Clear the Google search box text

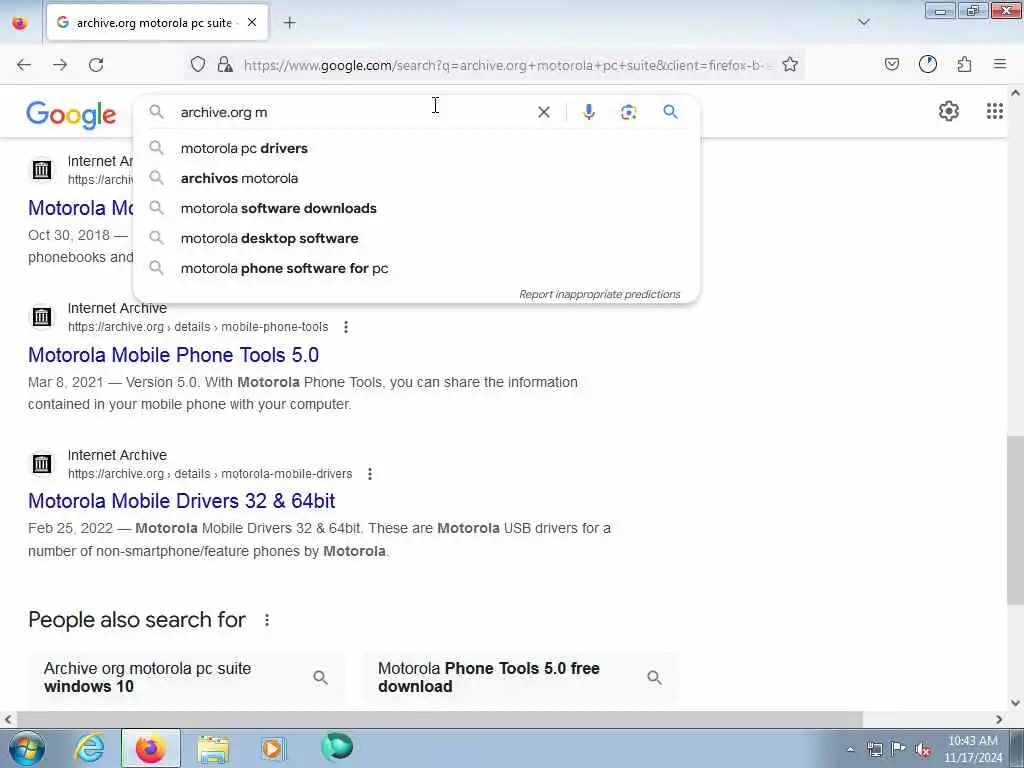coord(543,112)
